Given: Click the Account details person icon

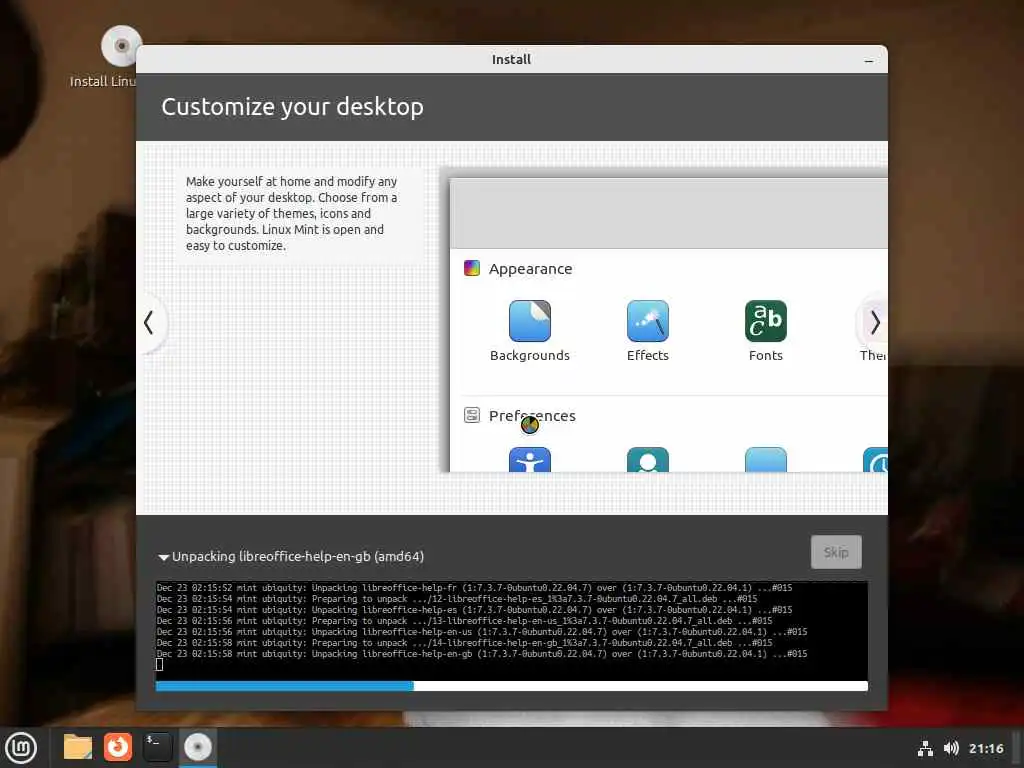Looking at the screenshot, I should (647, 459).
